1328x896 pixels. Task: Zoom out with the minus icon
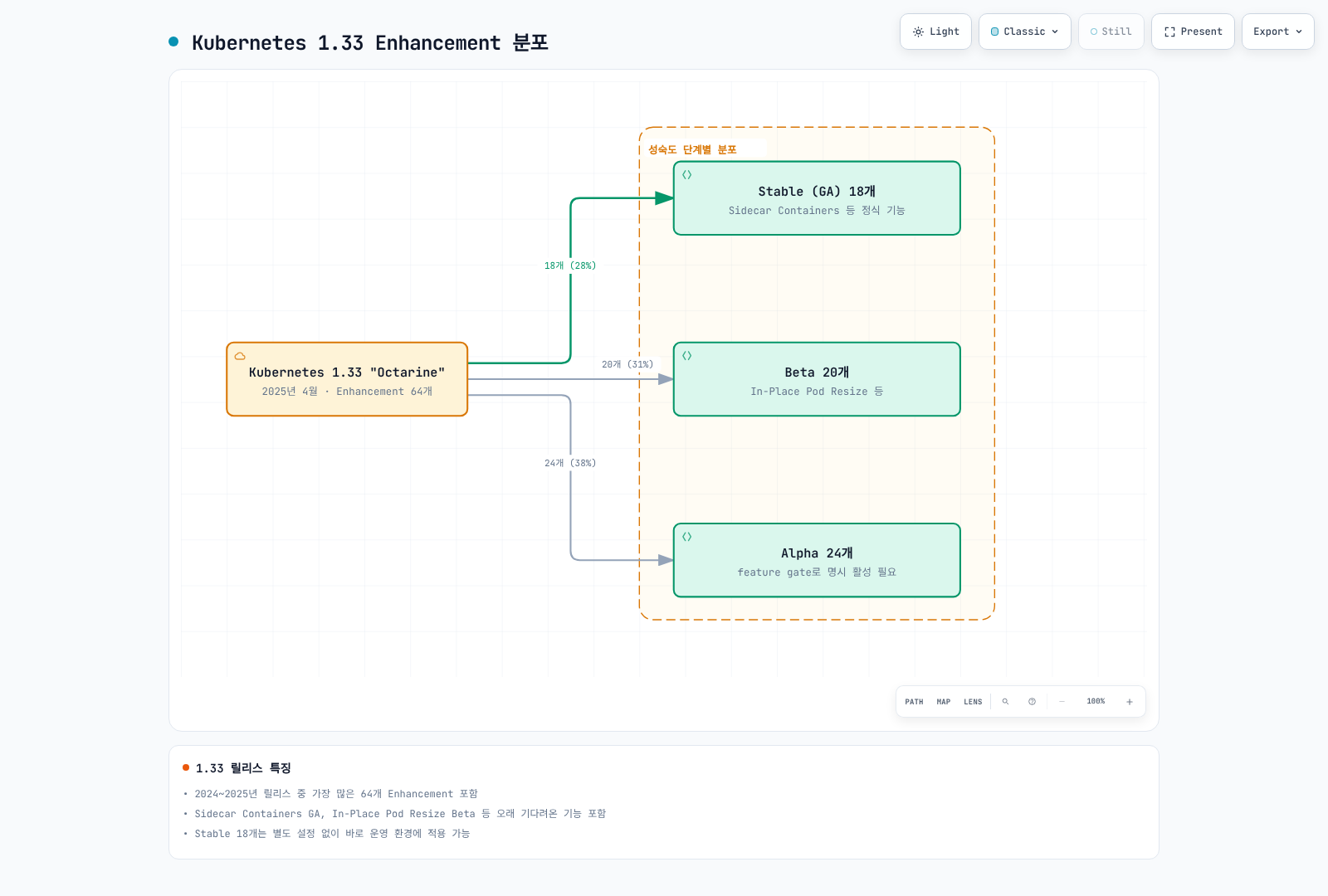pos(1062,702)
